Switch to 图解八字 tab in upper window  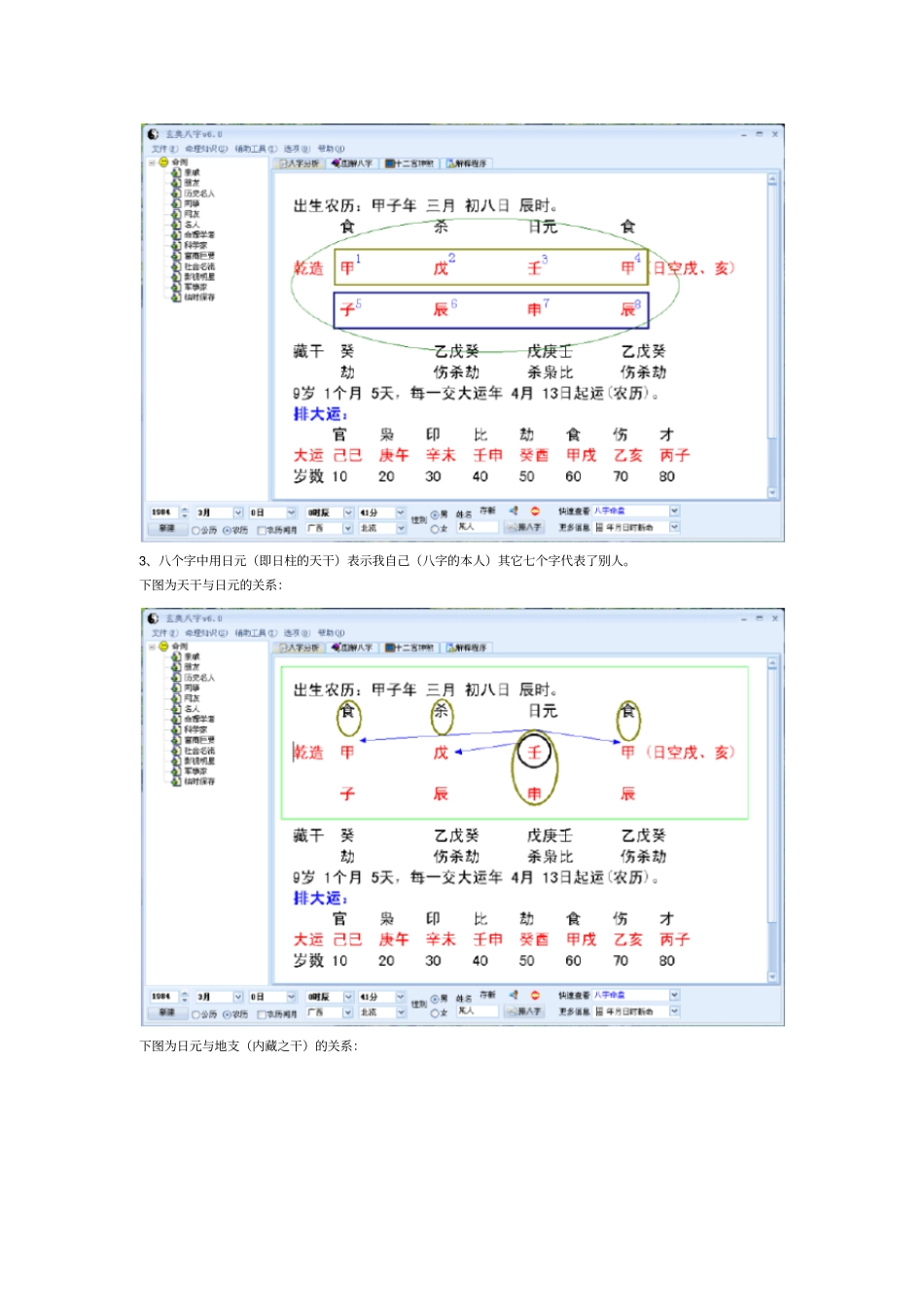point(352,163)
